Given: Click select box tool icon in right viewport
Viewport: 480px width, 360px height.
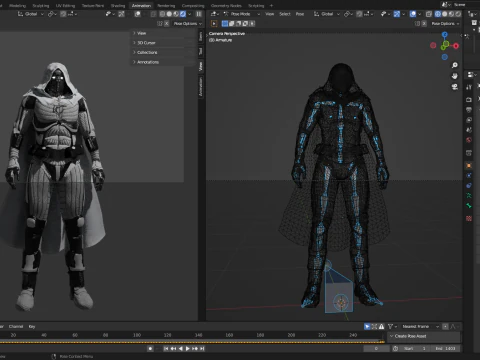Looking at the screenshot, I should 214,24.
